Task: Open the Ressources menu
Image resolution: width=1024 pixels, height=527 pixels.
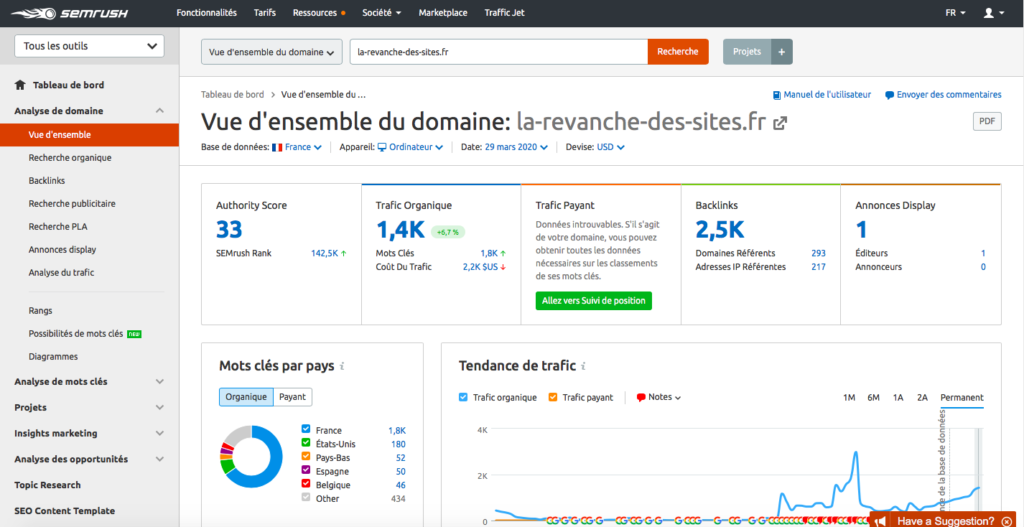Action: click(x=319, y=12)
